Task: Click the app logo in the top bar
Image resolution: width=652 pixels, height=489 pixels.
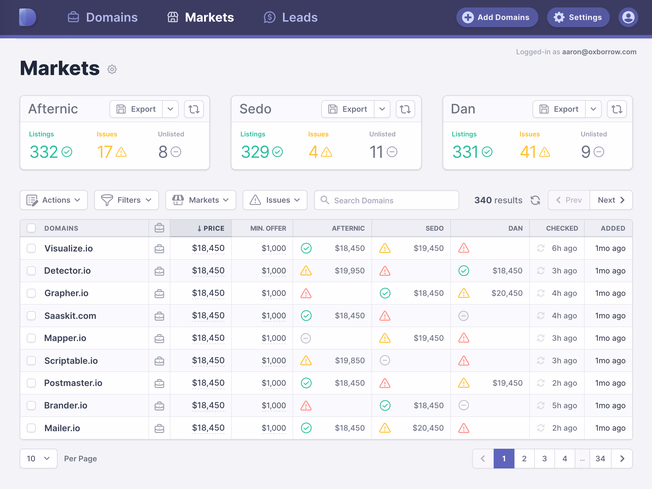Action: click(27, 17)
